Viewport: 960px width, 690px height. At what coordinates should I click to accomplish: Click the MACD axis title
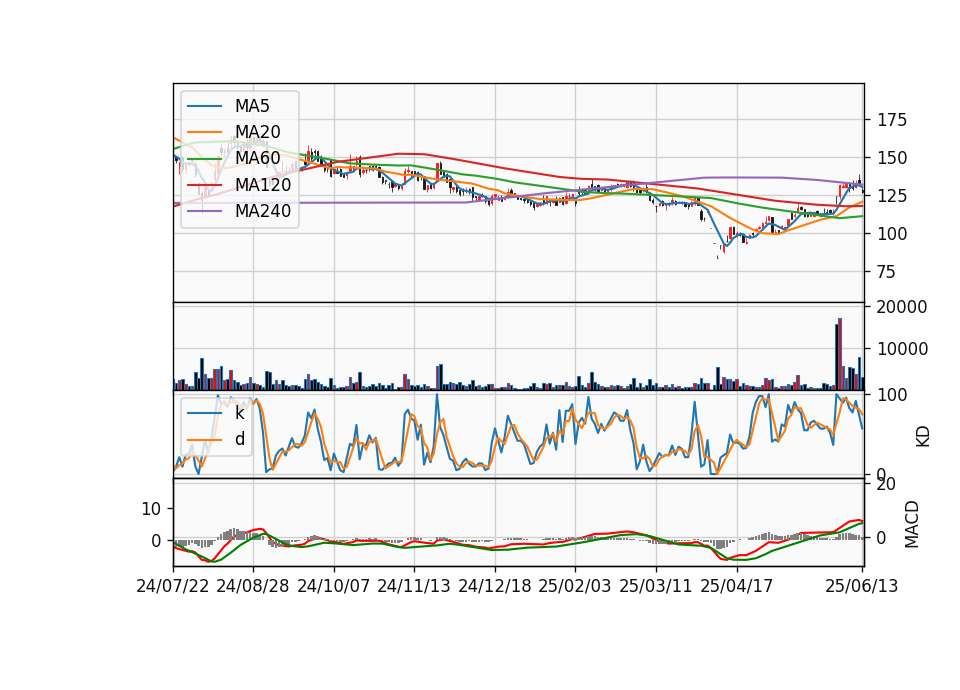point(912,525)
